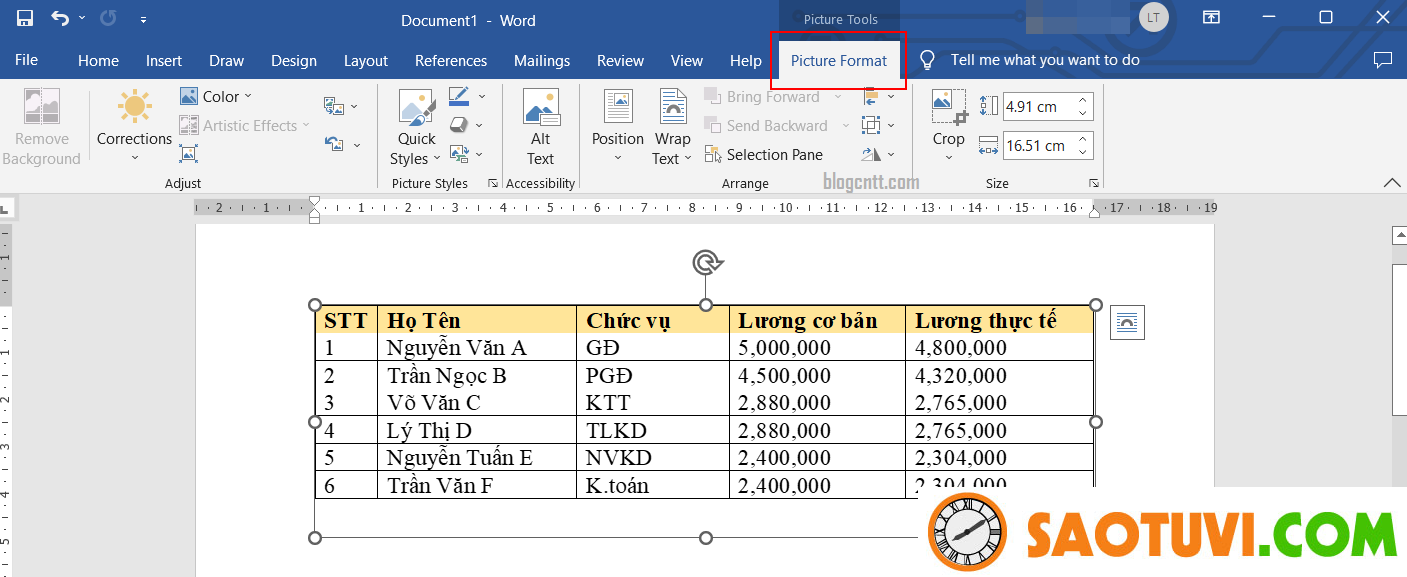Viewport: 1407px width, 577px height.
Task: Open the Position dropdown
Action: coord(617,148)
